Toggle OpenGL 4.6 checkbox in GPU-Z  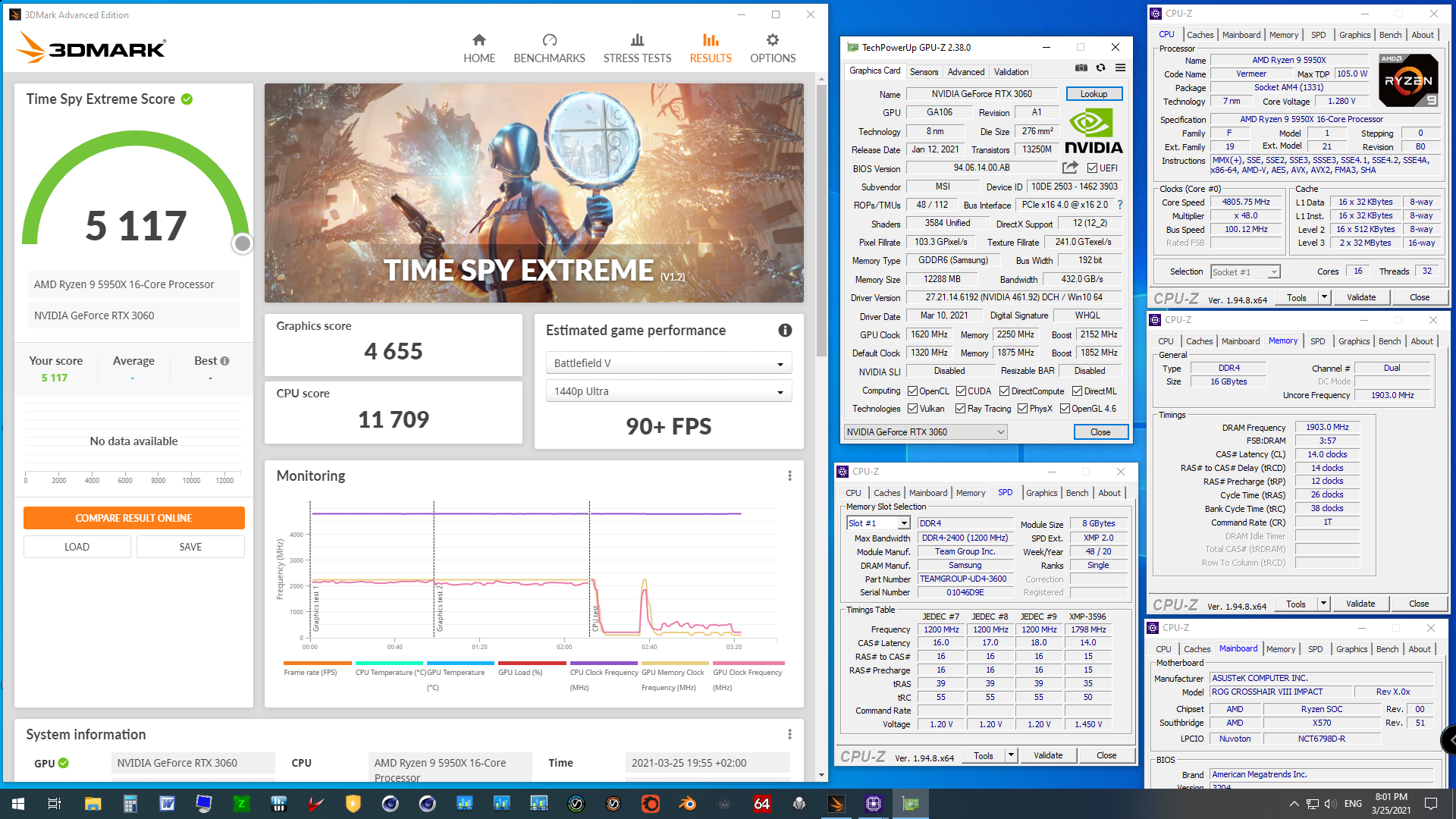1065,409
